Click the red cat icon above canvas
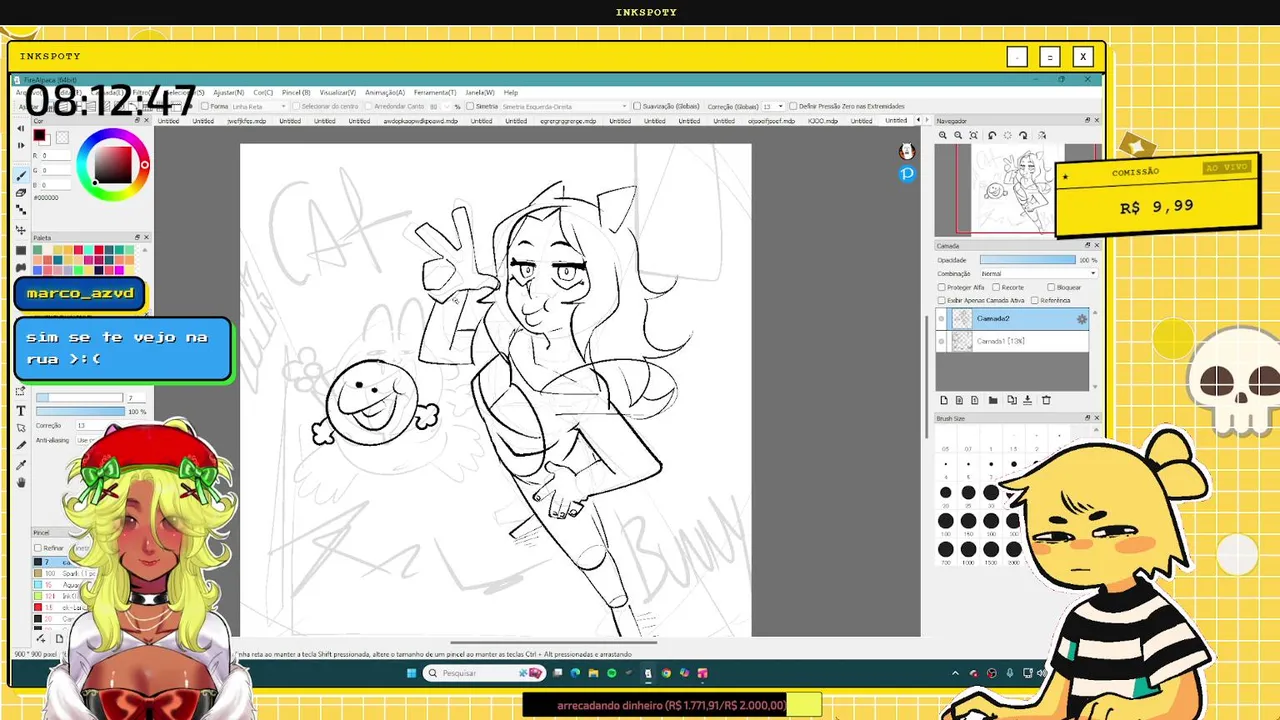1280x720 pixels. 906,152
